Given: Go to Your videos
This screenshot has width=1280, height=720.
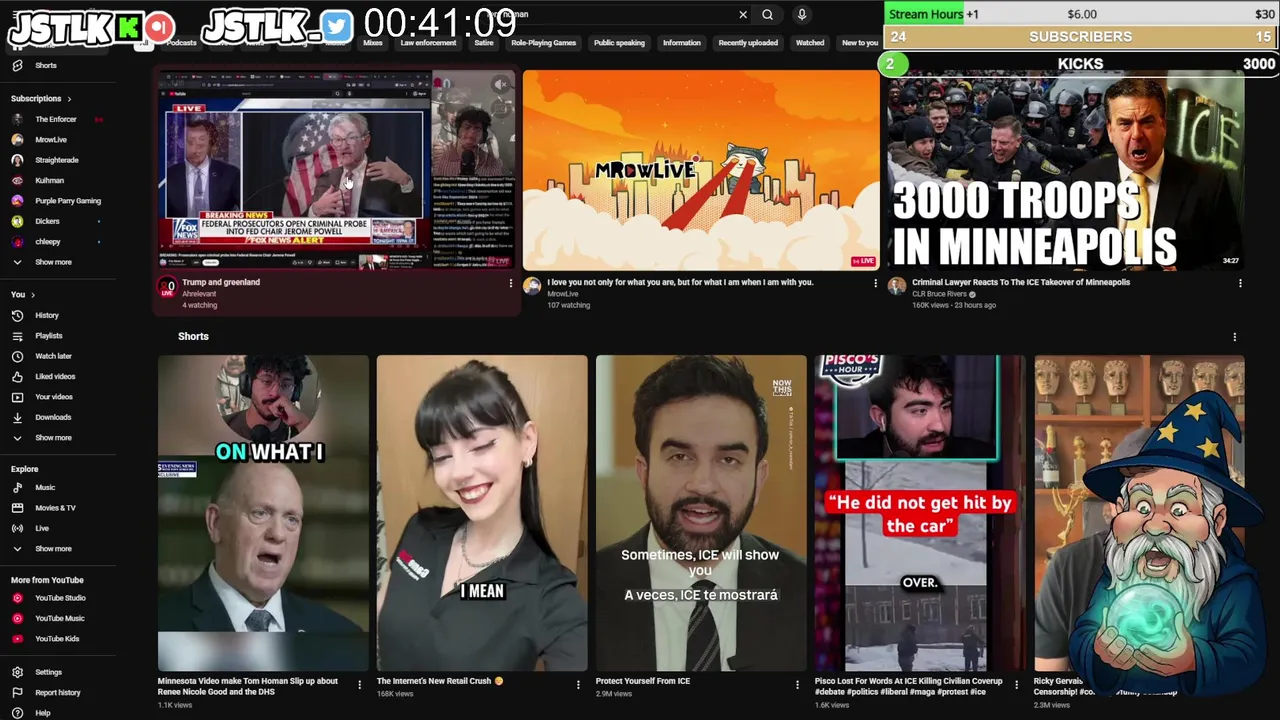Looking at the screenshot, I should pyautogui.click(x=53, y=397).
